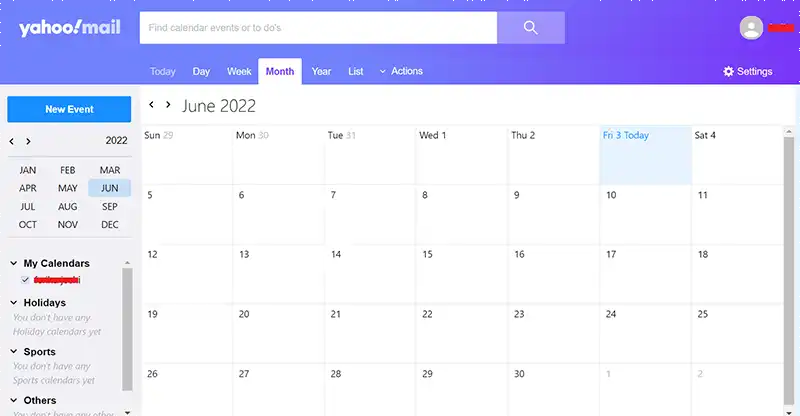This screenshot has height=416, width=800.
Task: Select June 21 day cell
Action: coord(370,334)
